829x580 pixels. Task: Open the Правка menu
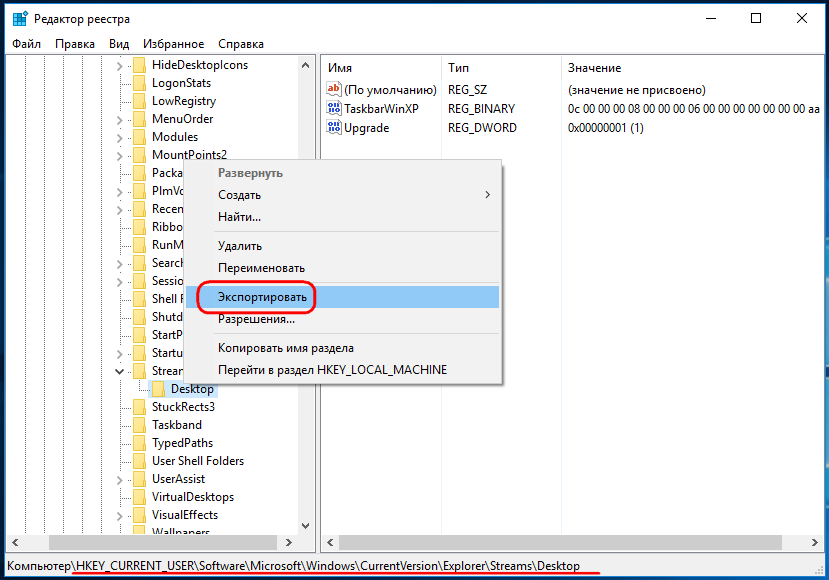coord(75,44)
